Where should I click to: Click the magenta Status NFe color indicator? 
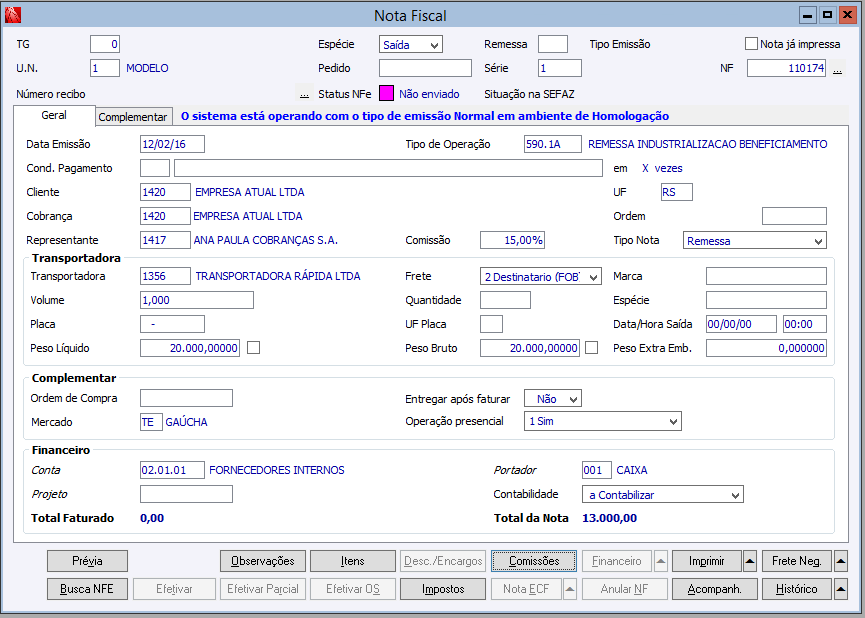tap(386, 94)
